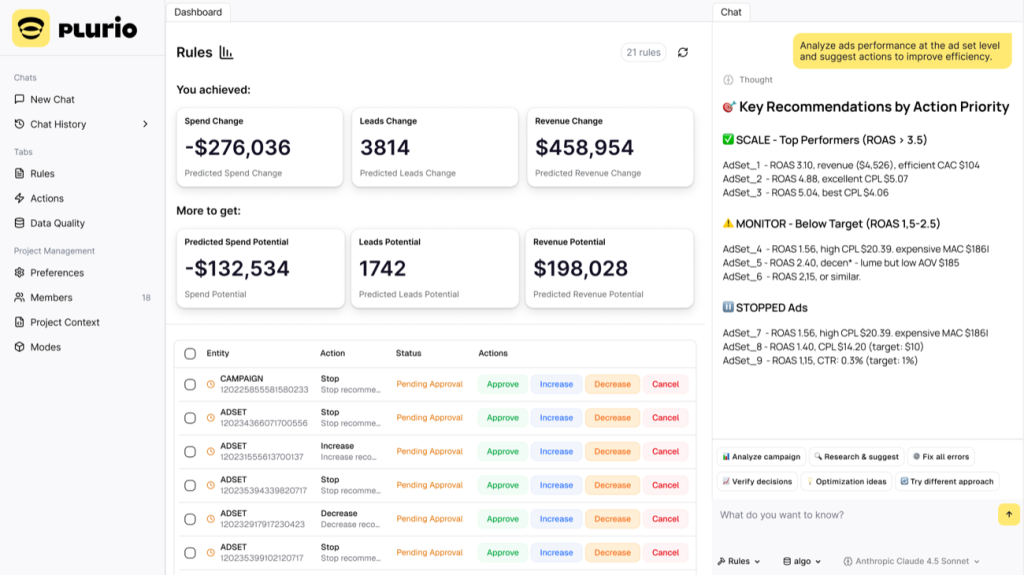This screenshot has height=575, width=1024.
Task: Click the What do you want to know field
Action: (856, 515)
